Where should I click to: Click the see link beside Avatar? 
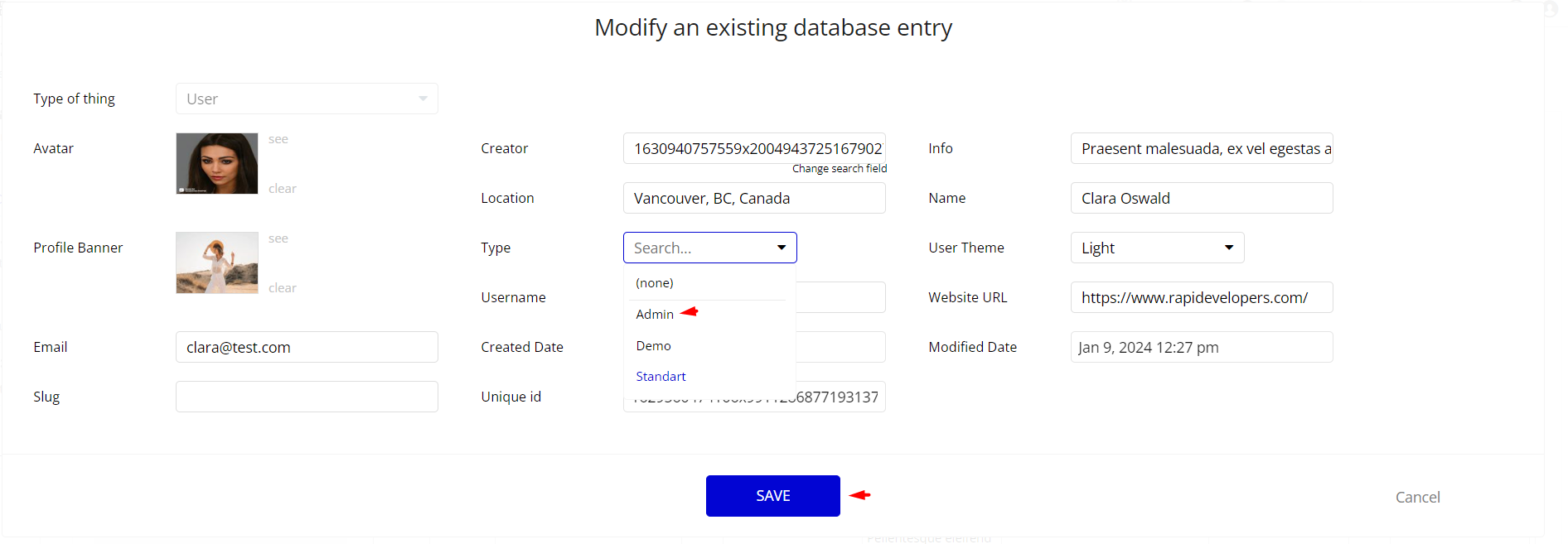click(278, 139)
